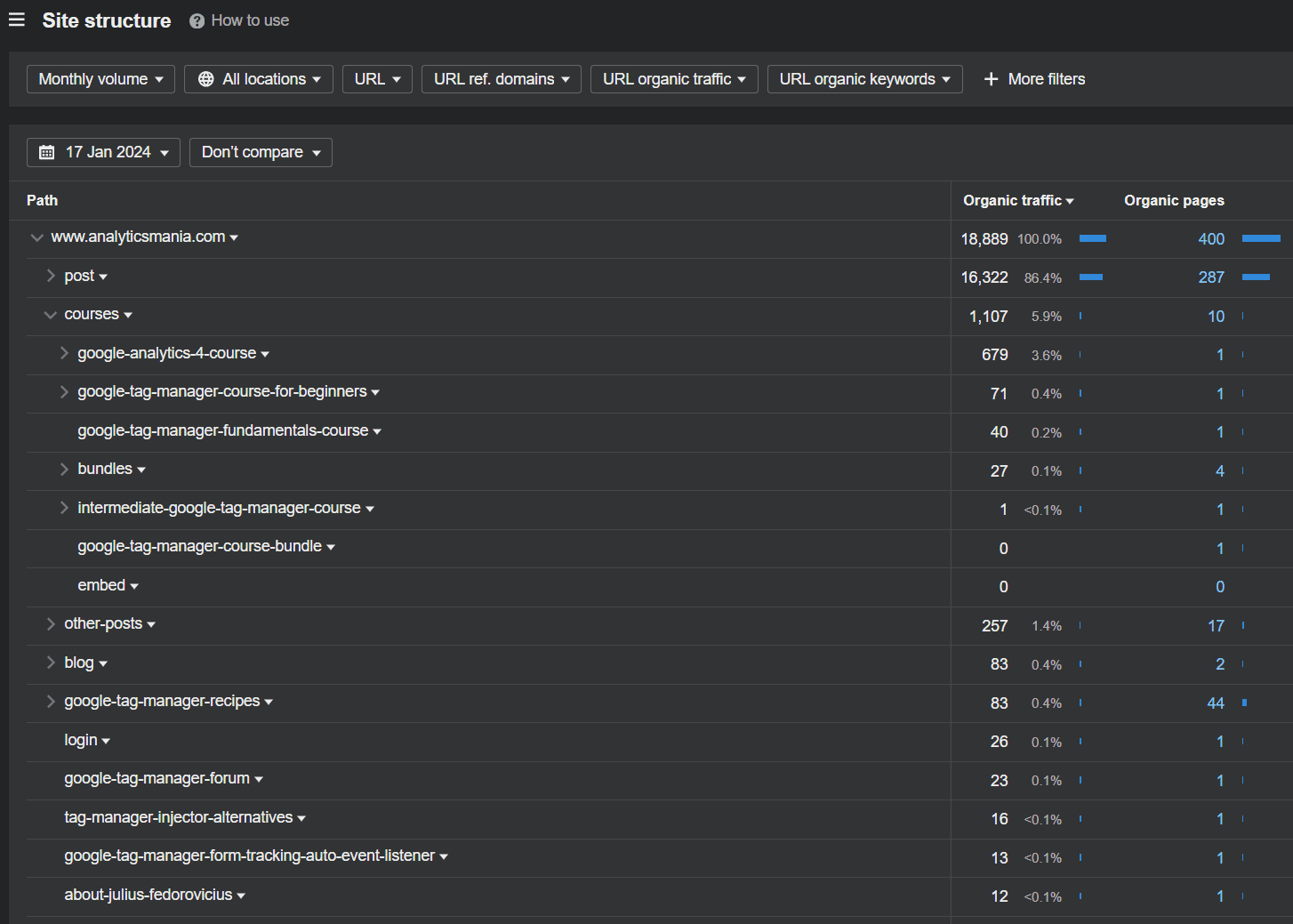Expand google-tag-manager-course-for-beginners chevron
The width and height of the screenshot is (1293, 924).
click(x=64, y=392)
